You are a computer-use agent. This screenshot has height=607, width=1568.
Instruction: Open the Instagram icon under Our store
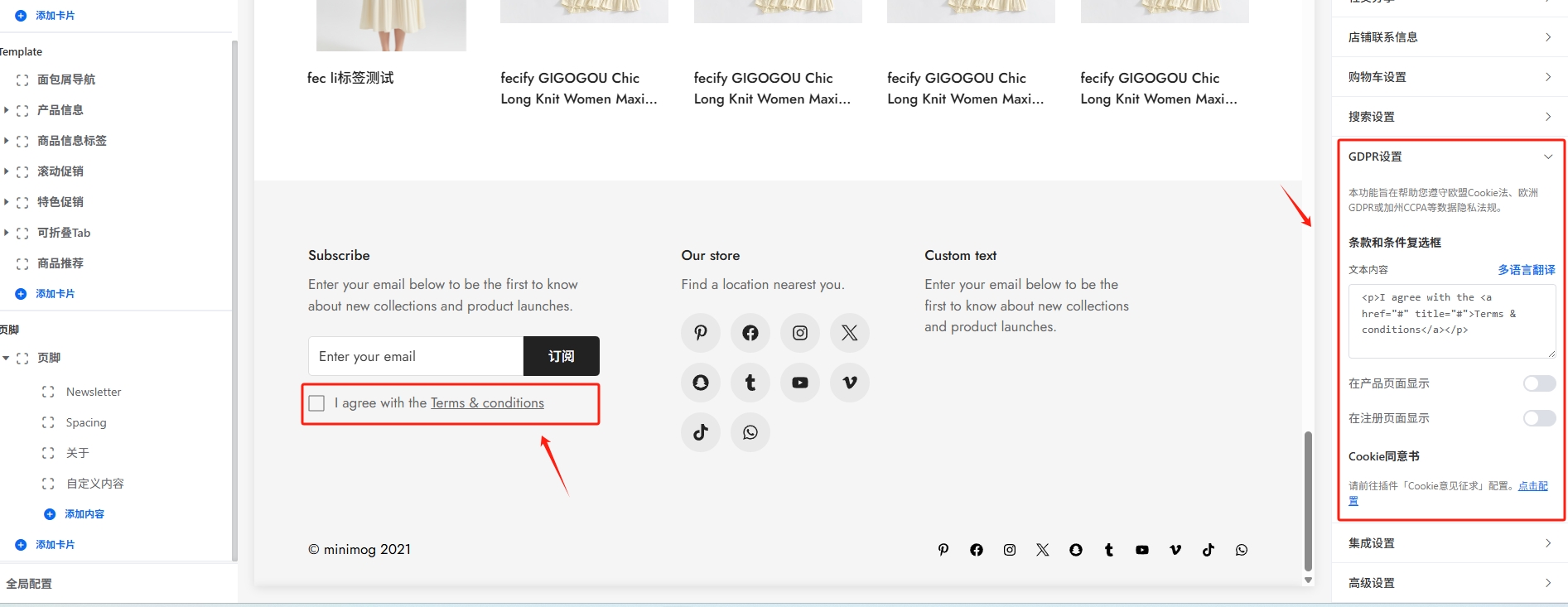pyautogui.click(x=800, y=333)
